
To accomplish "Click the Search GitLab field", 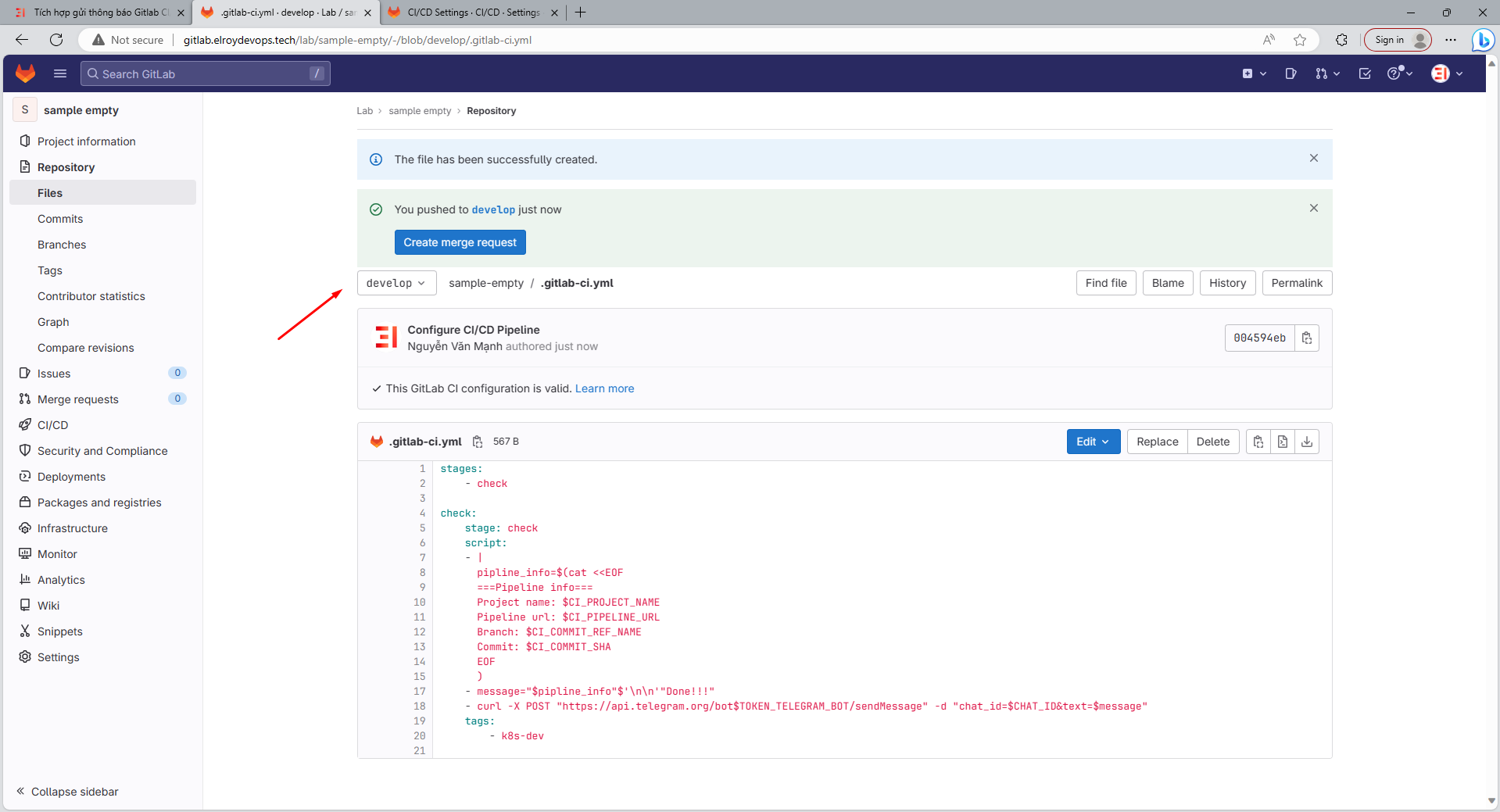I will (x=205, y=73).
